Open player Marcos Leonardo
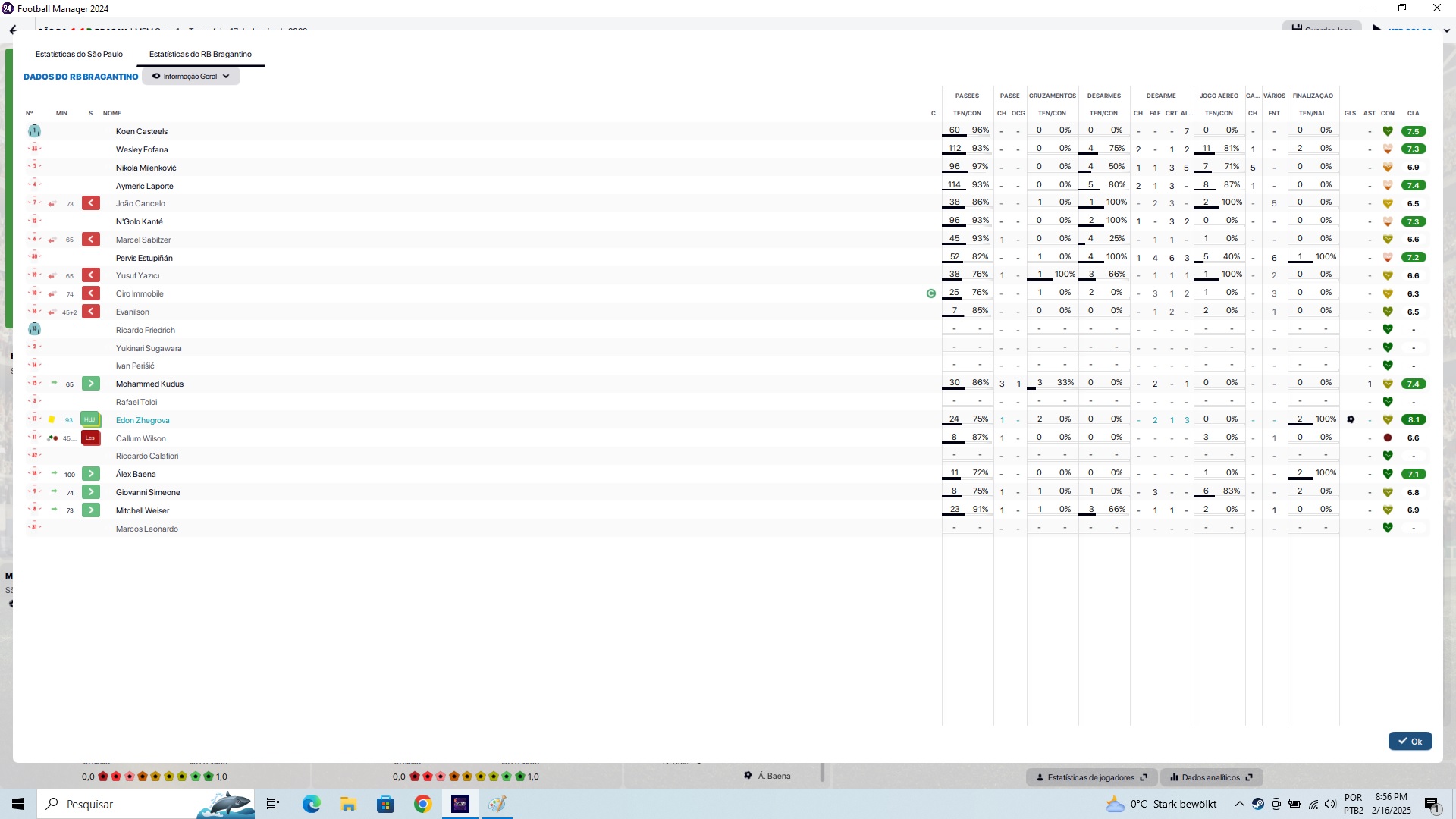This screenshot has width=1456, height=819. click(x=147, y=529)
